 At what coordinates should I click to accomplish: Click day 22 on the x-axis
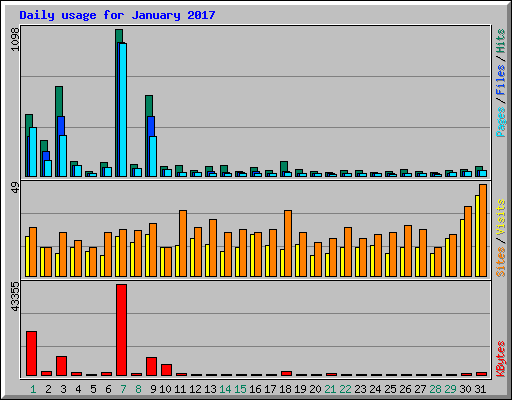click(x=345, y=389)
